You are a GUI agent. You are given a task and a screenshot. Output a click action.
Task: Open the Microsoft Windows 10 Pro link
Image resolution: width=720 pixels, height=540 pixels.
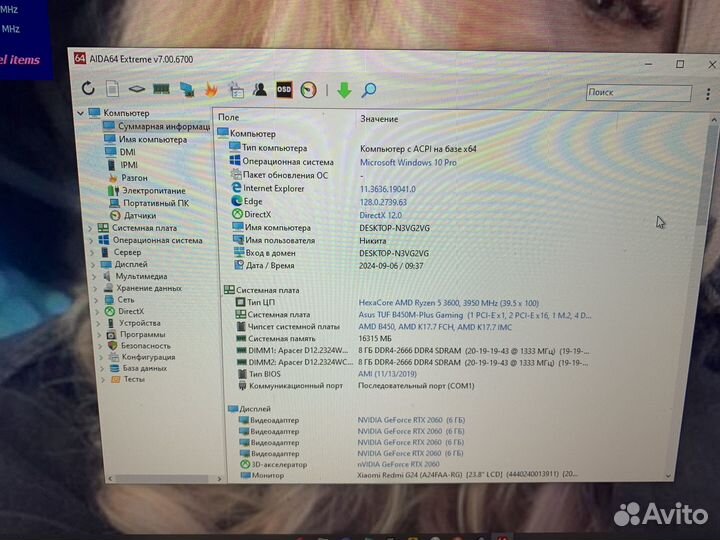click(408, 163)
